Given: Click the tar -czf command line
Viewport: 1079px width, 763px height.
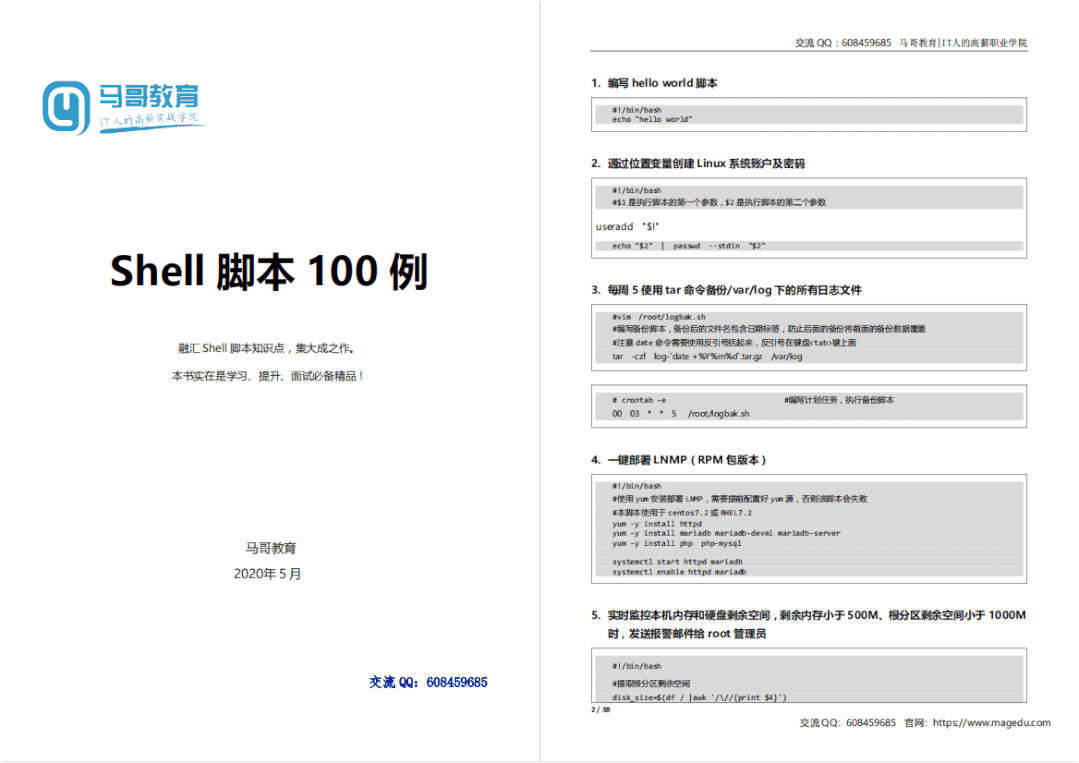Looking at the screenshot, I should [x=707, y=356].
